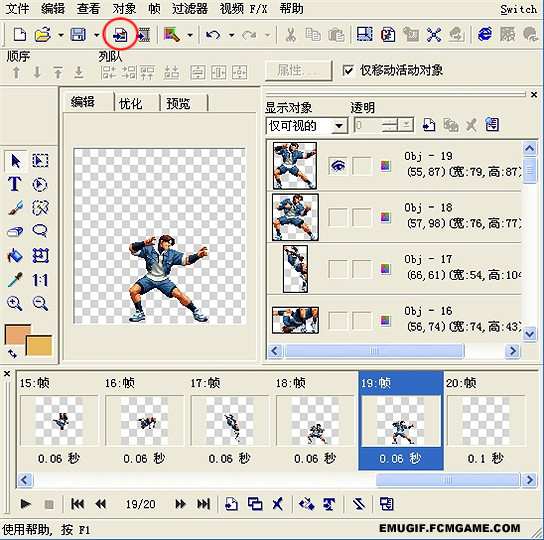Open the 编辑 menu
Screen dimensions: 544x540
coord(53,9)
